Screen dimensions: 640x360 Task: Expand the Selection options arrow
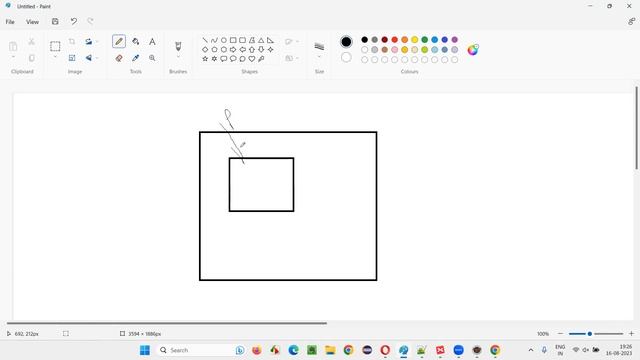tap(55, 57)
